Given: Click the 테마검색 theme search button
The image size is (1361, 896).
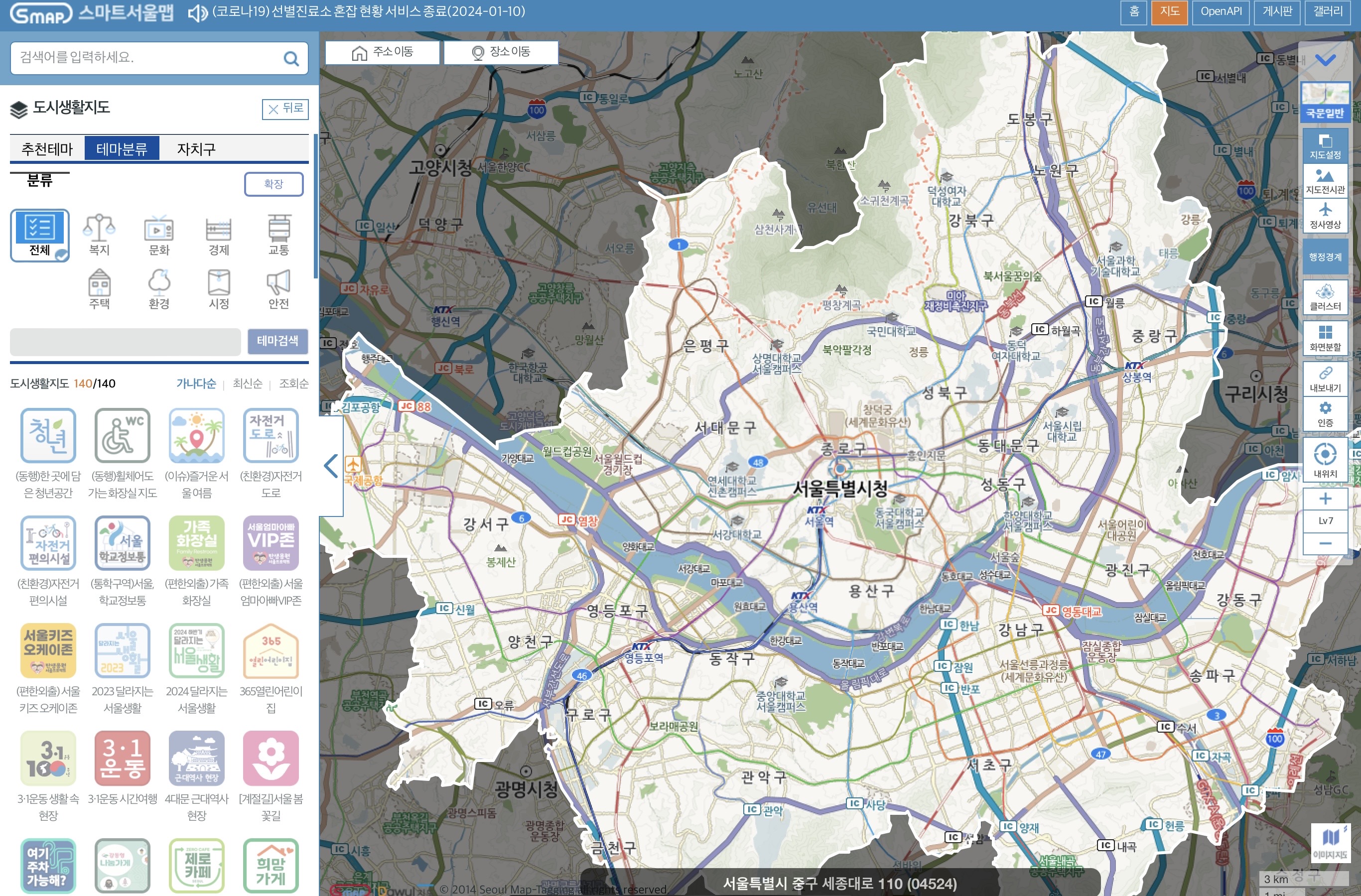Looking at the screenshot, I should pos(277,341).
